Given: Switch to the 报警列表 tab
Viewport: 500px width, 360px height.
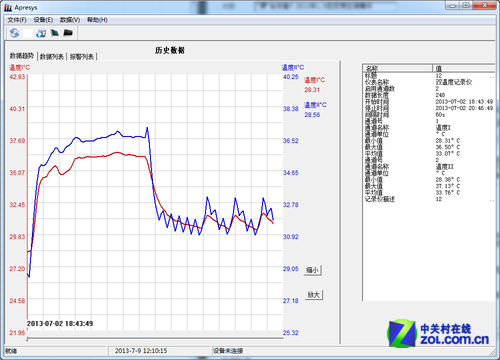Looking at the screenshot, I should (x=82, y=57).
